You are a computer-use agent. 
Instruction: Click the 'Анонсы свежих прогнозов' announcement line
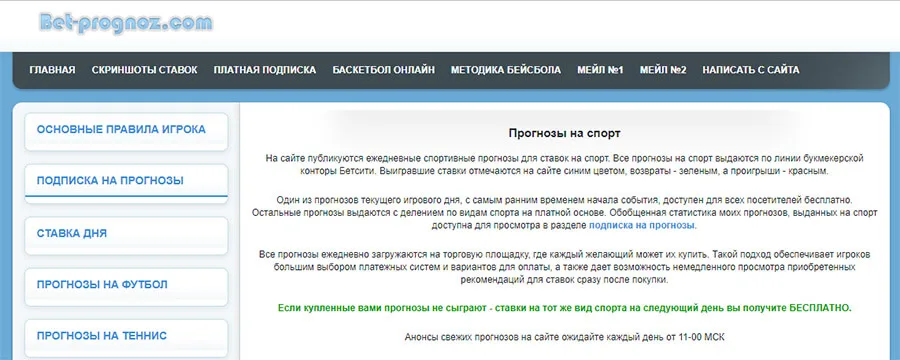tap(564, 337)
